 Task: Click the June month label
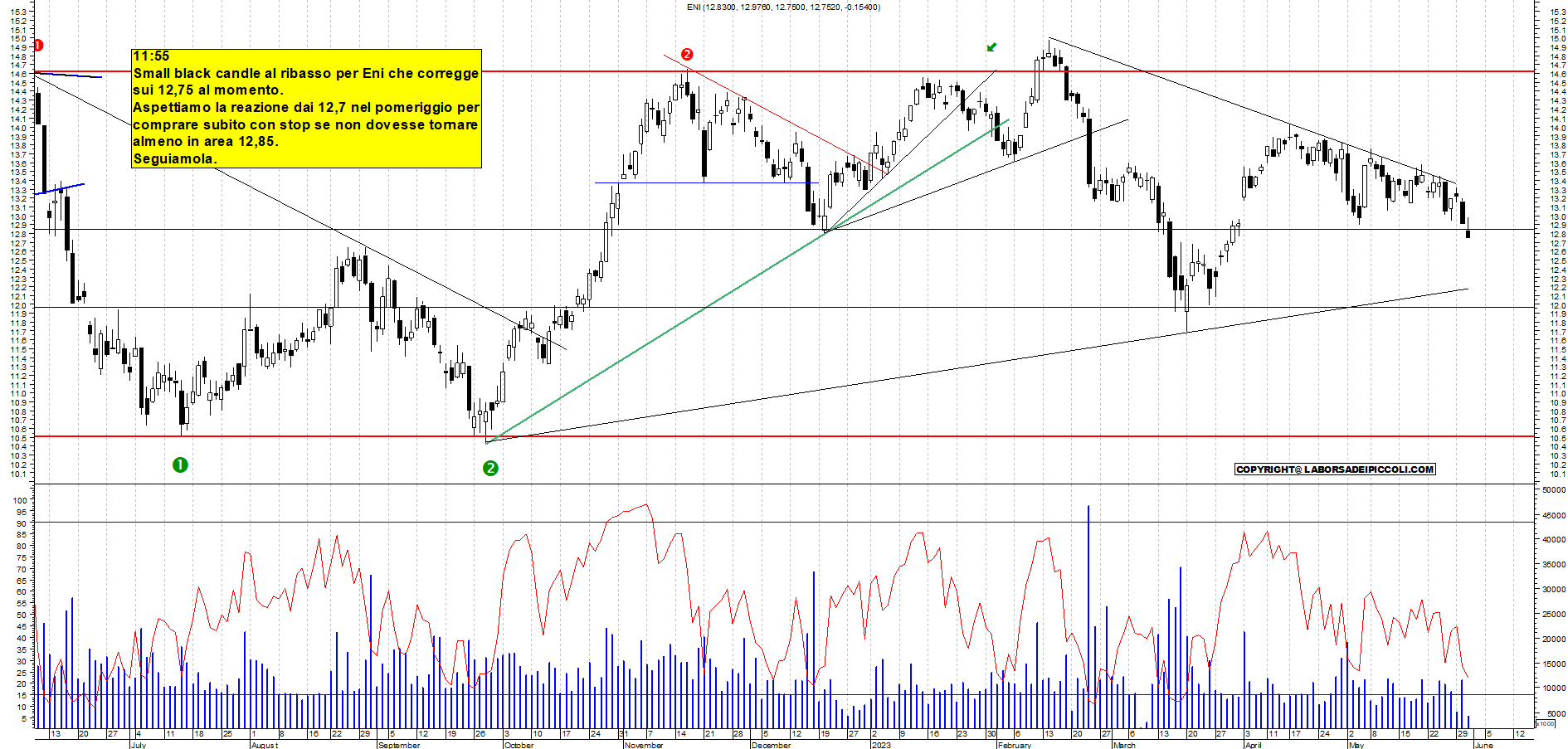click(1483, 745)
